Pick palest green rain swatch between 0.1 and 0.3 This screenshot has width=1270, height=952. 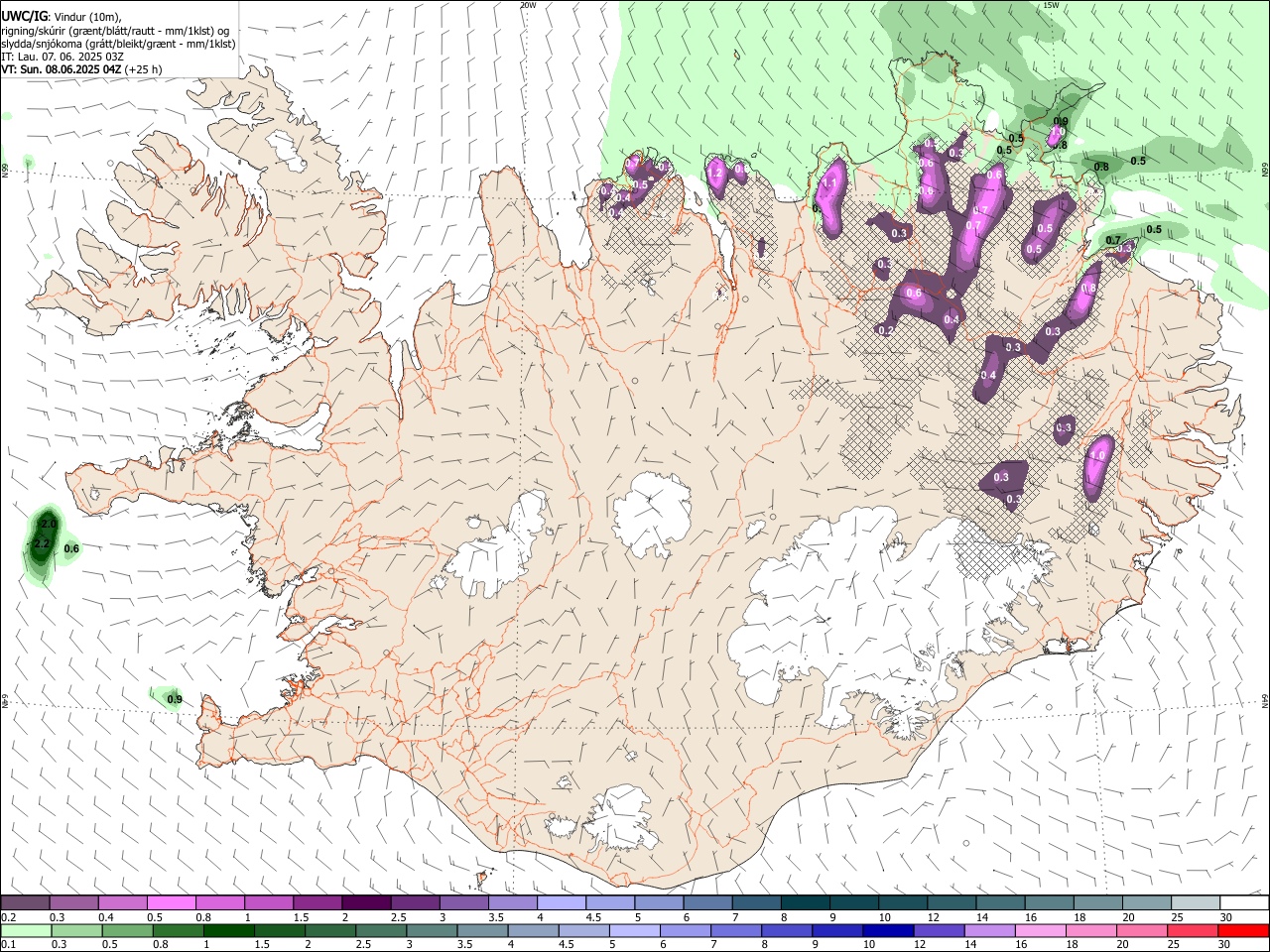pyautogui.click(x=26, y=930)
